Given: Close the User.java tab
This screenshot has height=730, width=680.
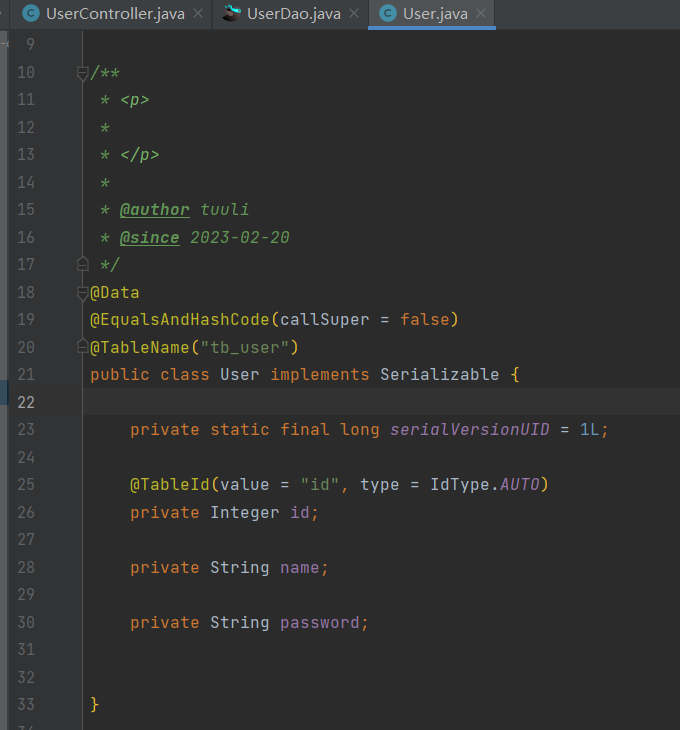Looking at the screenshot, I should 481,14.
